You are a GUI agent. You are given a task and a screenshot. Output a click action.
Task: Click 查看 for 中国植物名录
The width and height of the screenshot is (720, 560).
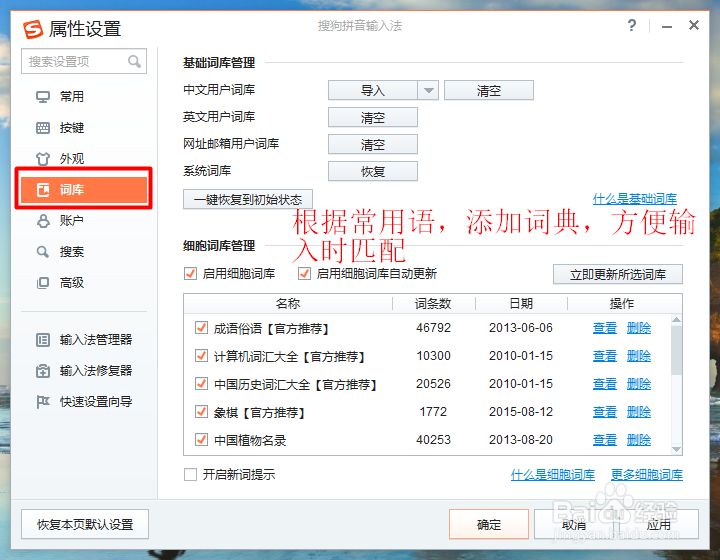[605, 440]
